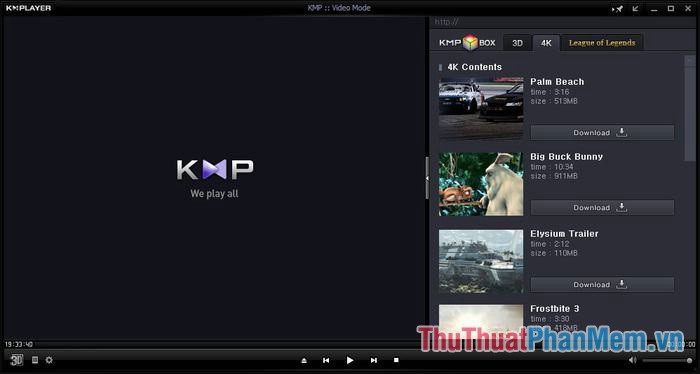This screenshot has width=700, height=374.
Task: Download the Elysium Trailer video
Action: (x=602, y=284)
